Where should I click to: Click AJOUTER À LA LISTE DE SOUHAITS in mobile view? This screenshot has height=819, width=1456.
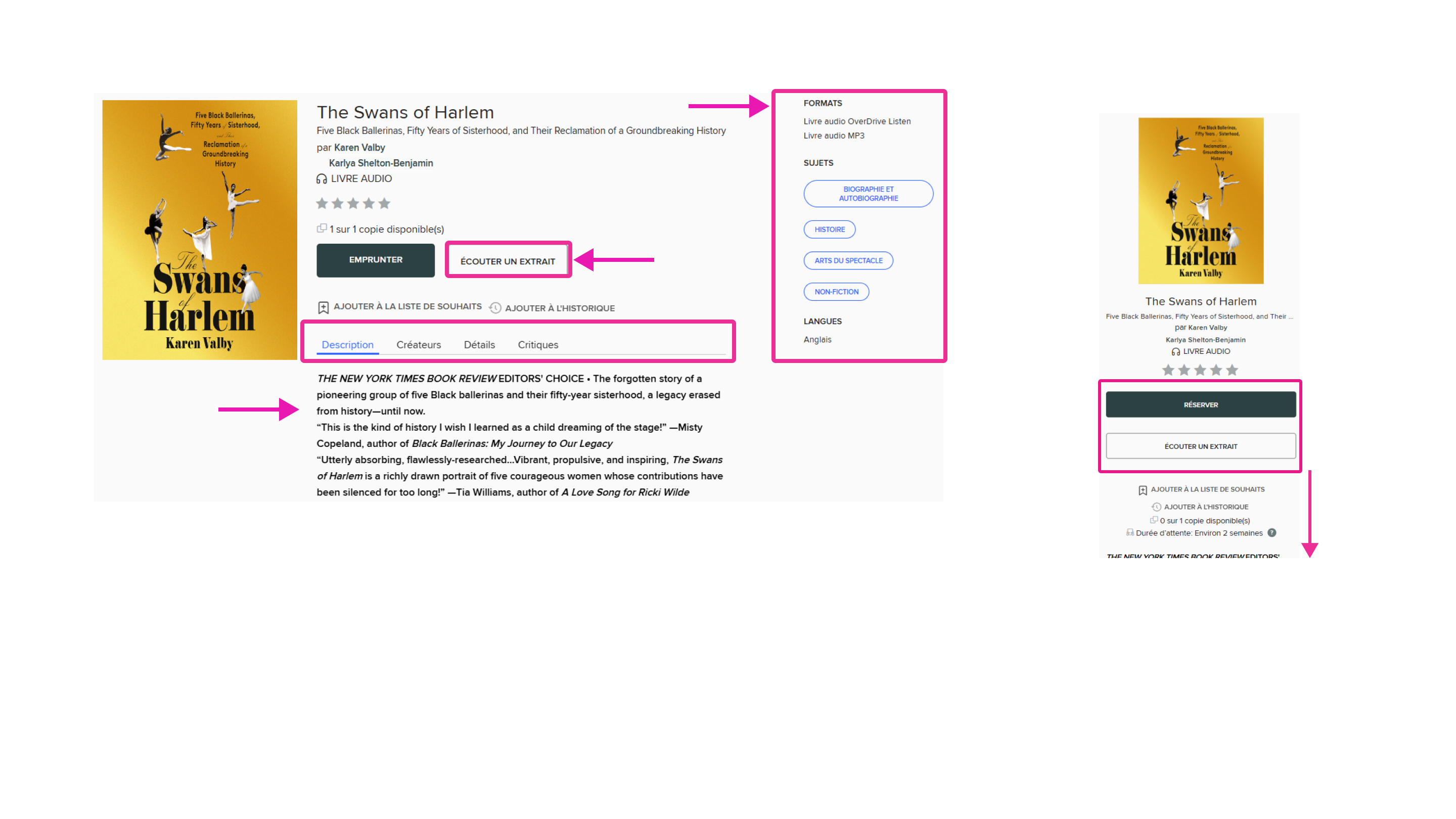(1207, 489)
